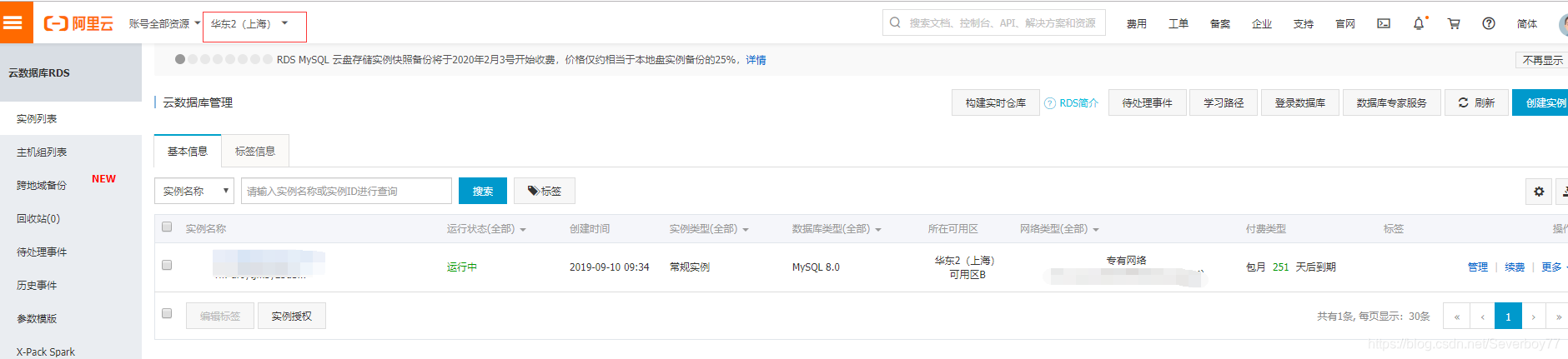Screen dimensions: 1568x359
Task: Open the help question mark icon
Action: click(x=1489, y=23)
